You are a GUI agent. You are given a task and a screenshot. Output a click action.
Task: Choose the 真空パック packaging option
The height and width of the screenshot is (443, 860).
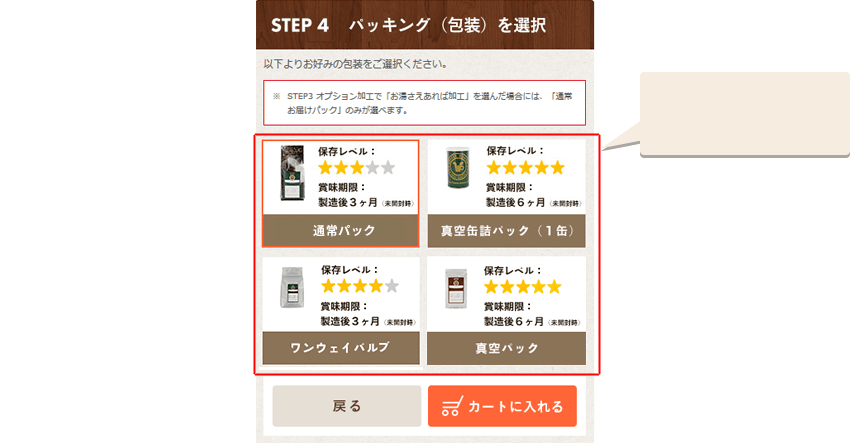click(x=506, y=348)
